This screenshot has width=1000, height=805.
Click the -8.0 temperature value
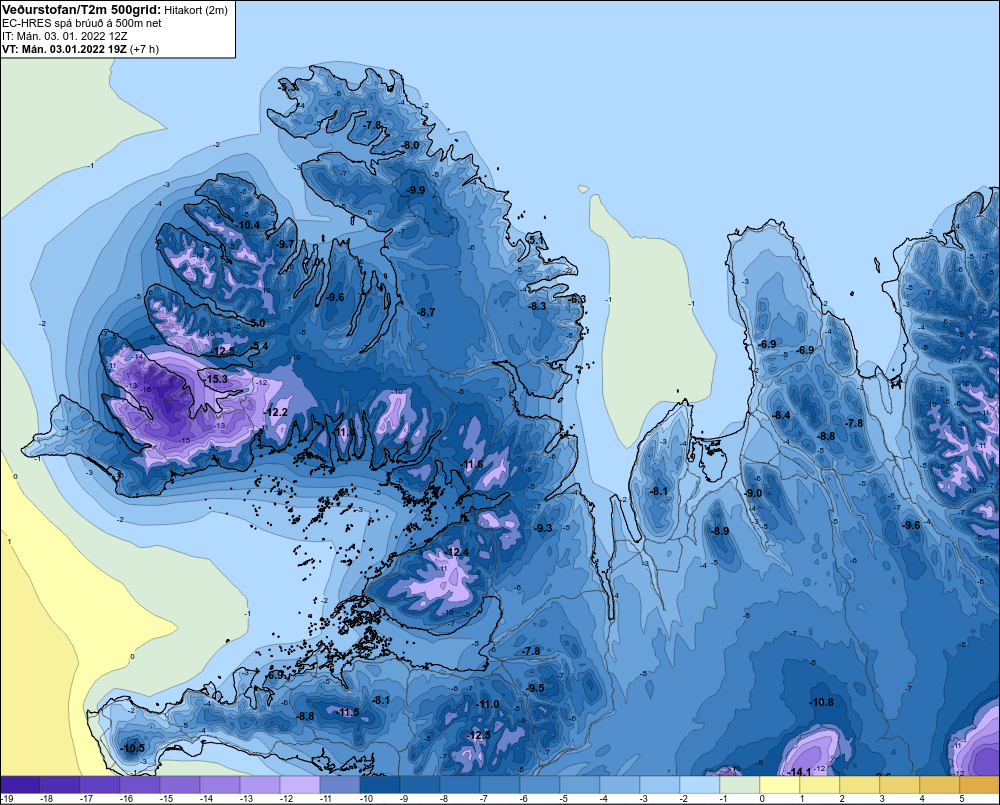[x=409, y=145]
